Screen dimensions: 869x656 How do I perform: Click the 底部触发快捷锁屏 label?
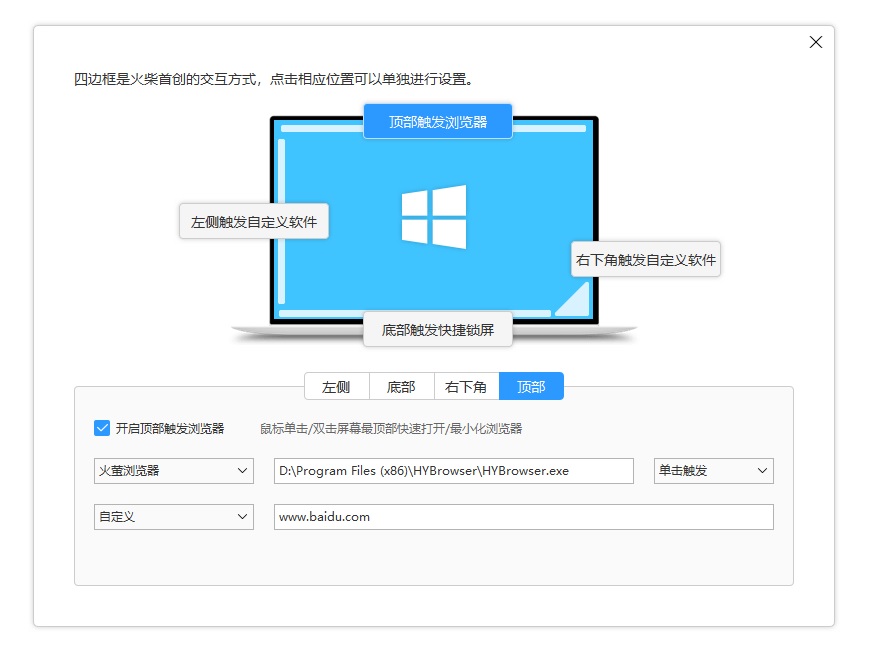click(x=438, y=329)
